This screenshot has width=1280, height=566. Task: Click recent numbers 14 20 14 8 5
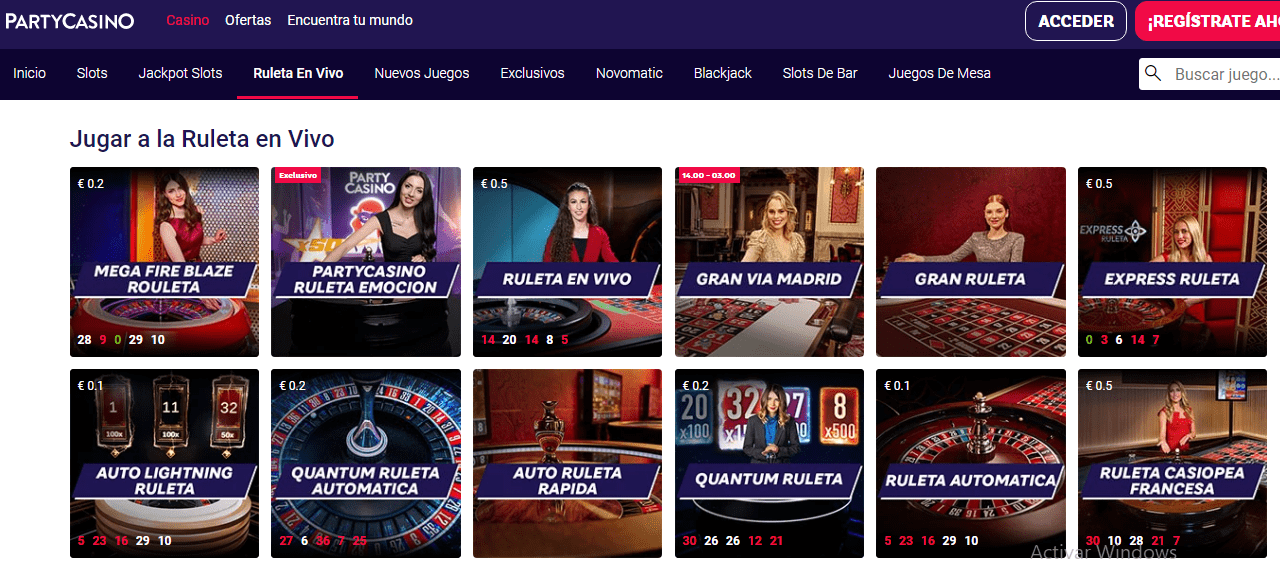[524, 340]
